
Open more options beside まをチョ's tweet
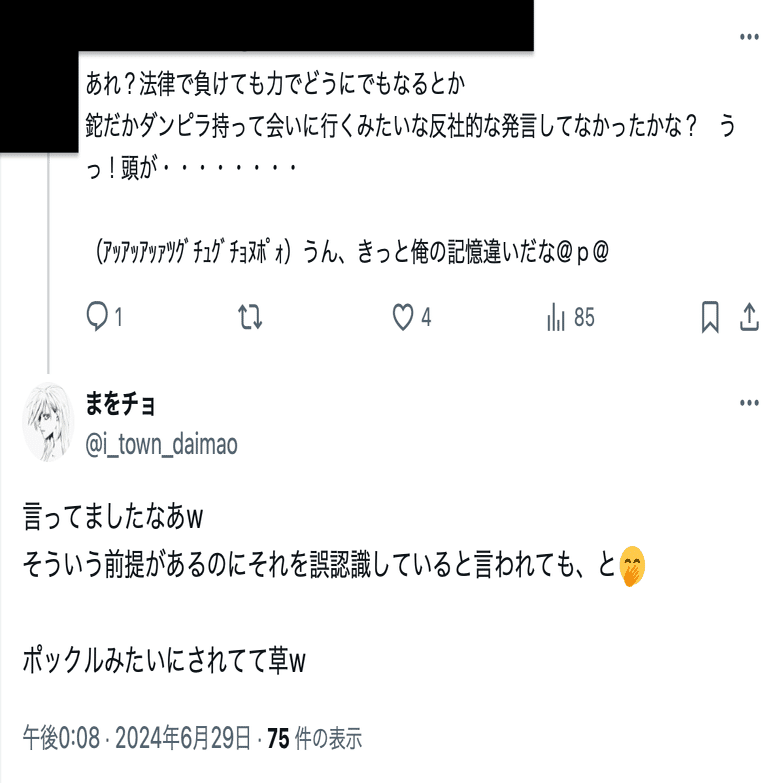749,402
